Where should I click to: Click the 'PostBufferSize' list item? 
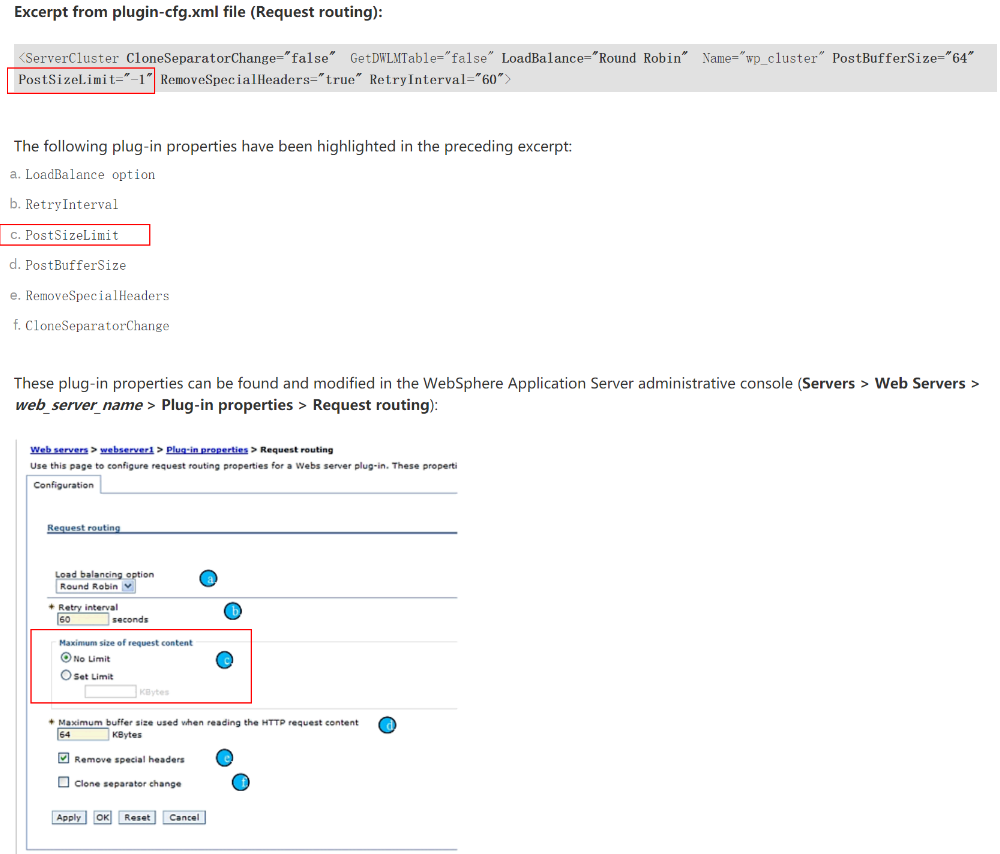[75, 265]
